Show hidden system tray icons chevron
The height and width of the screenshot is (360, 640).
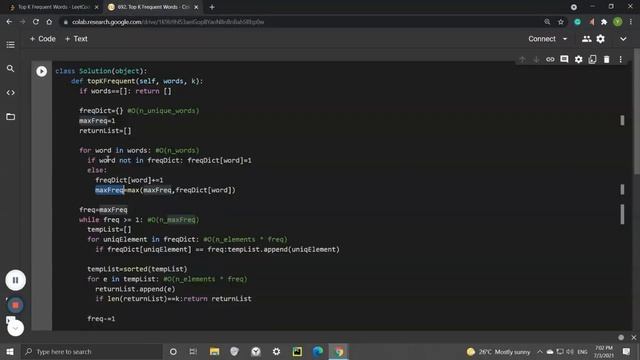[x=540, y=352]
